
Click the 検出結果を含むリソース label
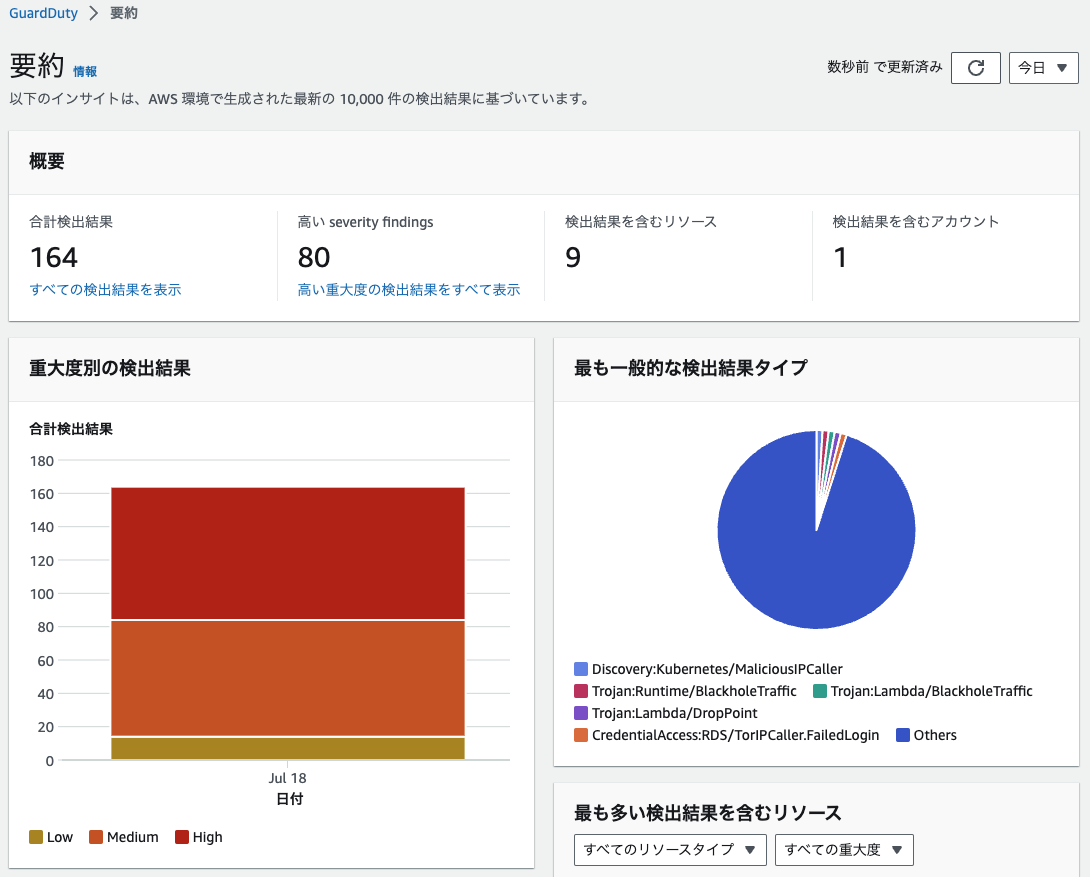click(x=641, y=222)
